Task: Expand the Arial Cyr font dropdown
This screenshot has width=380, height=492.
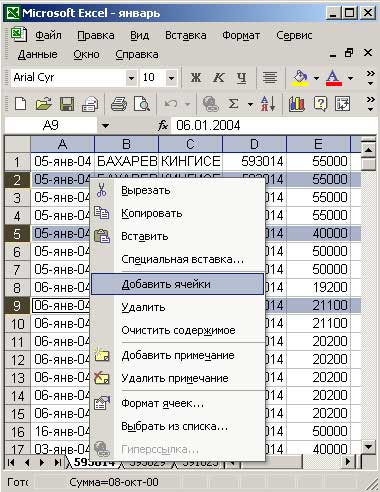Action: [x=131, y=78]
